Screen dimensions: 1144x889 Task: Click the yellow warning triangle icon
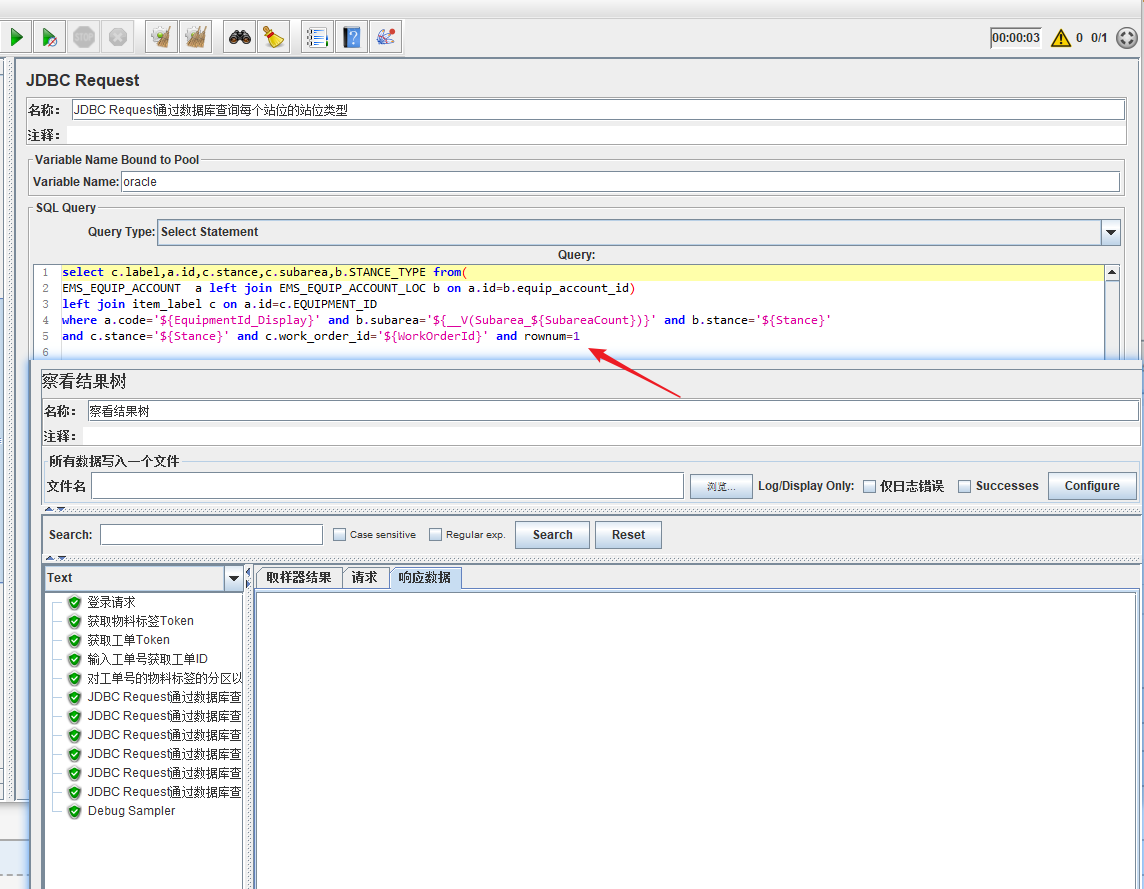click(1060, 37)
